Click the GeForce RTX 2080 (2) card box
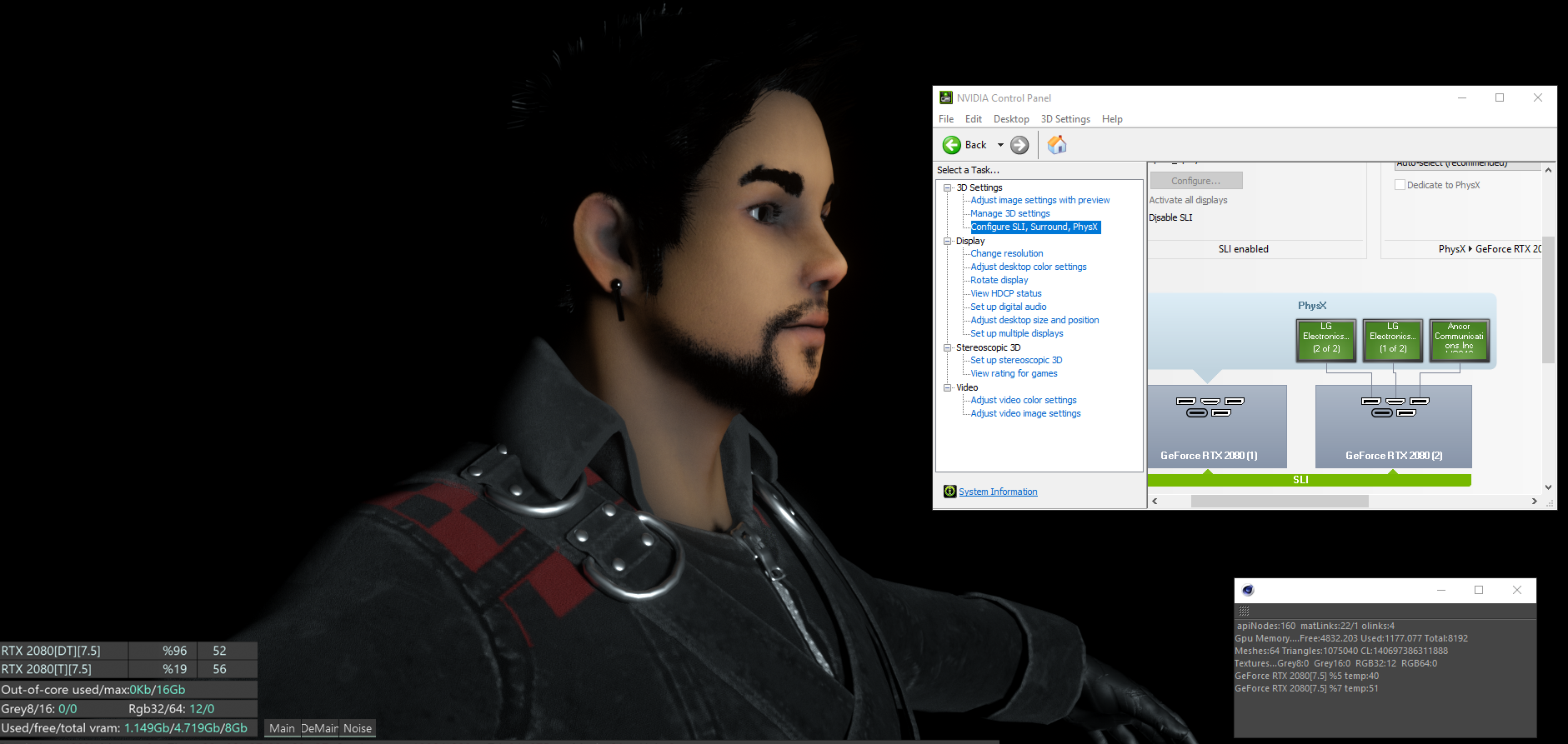This screenshot has width=1568, height=744. pyautogui.click(x=1393, y=427)
